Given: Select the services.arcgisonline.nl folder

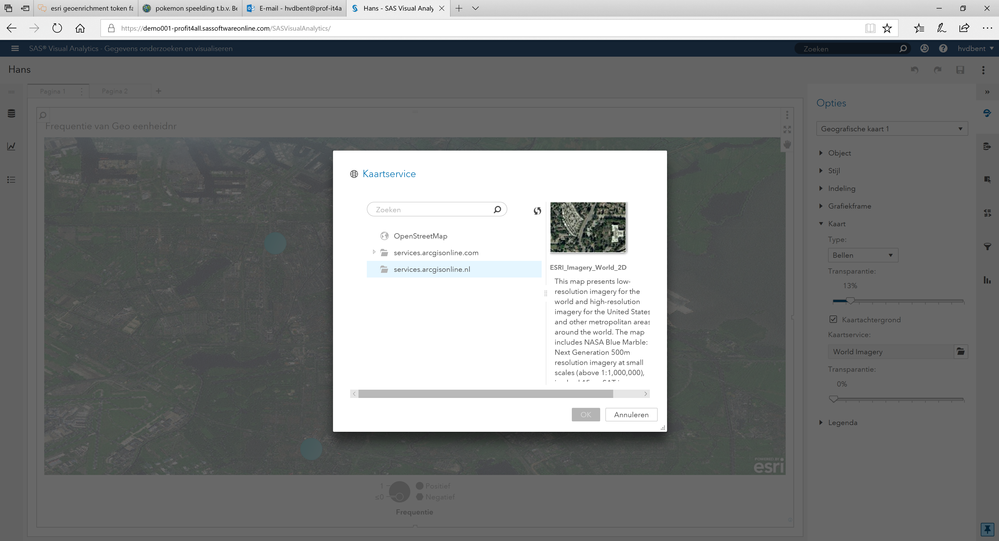Looking at the screenshot, I should tap(454, 270).
